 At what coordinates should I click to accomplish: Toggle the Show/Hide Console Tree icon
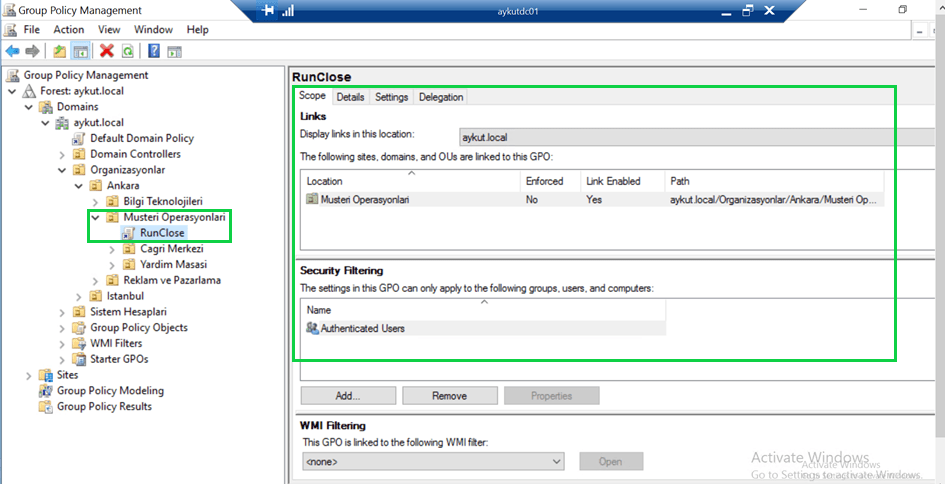pyautogui.click(x=80, y=51)
